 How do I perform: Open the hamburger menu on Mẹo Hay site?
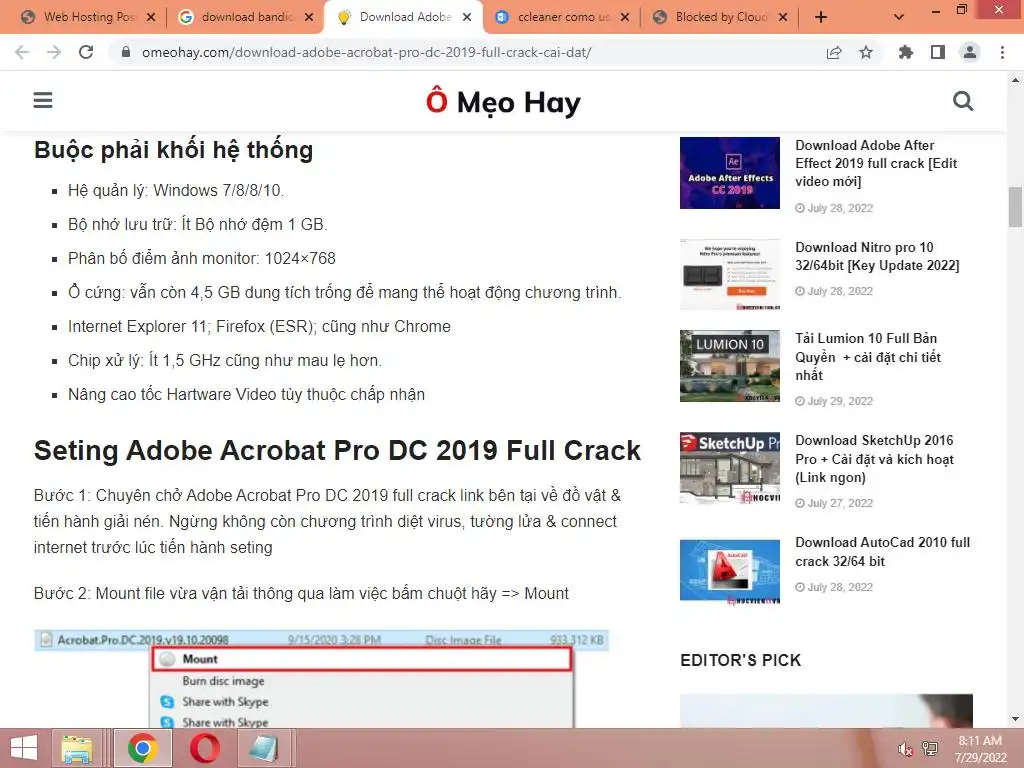pos(43,101)
